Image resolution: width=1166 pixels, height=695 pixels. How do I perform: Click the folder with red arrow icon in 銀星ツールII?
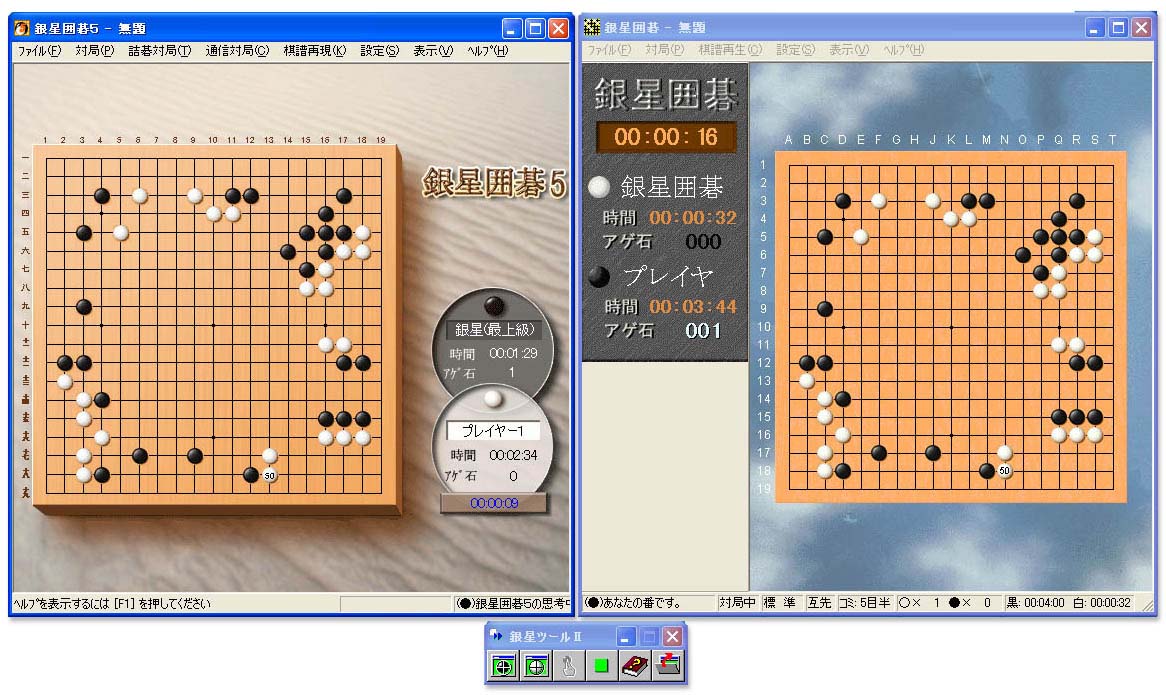[667, 665]
